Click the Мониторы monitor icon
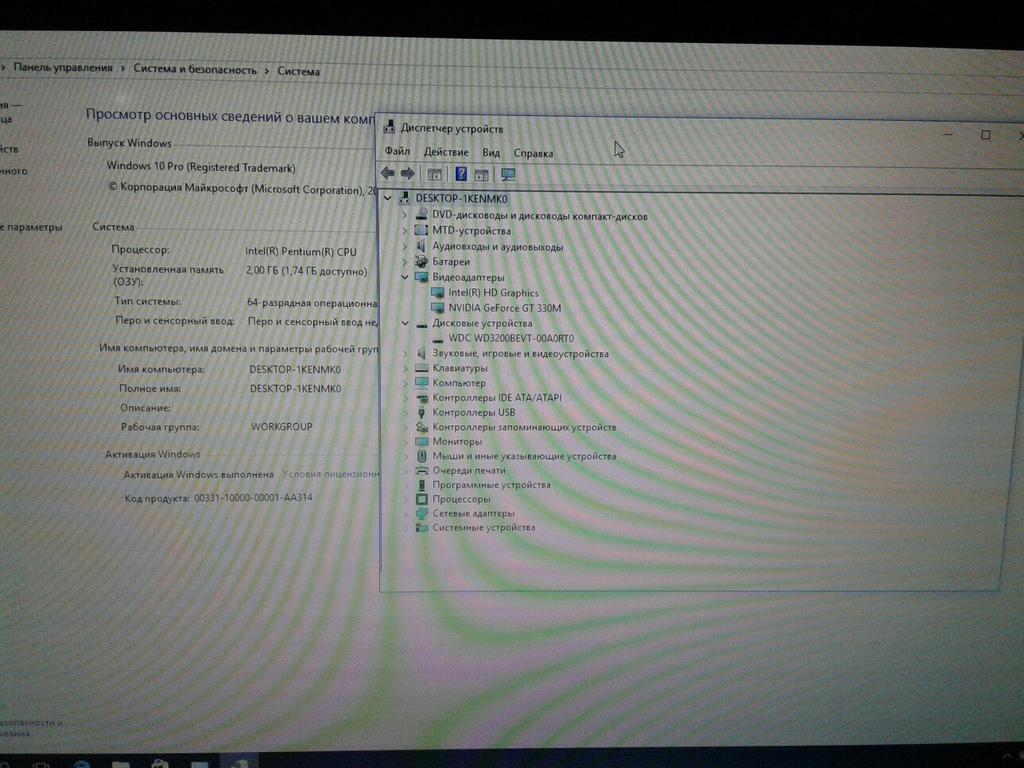 [421, 441]
